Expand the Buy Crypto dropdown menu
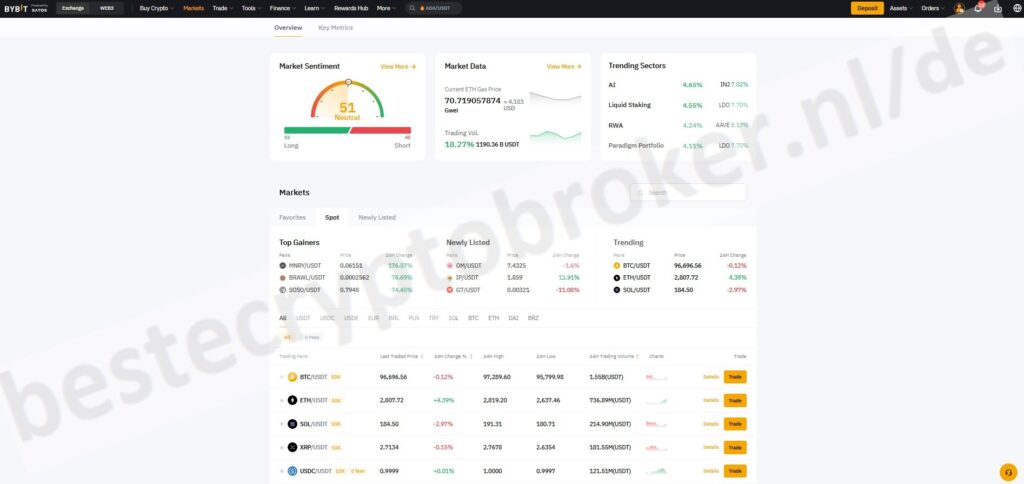This screenshot has width=1024, height=484. tap(156, 8)
